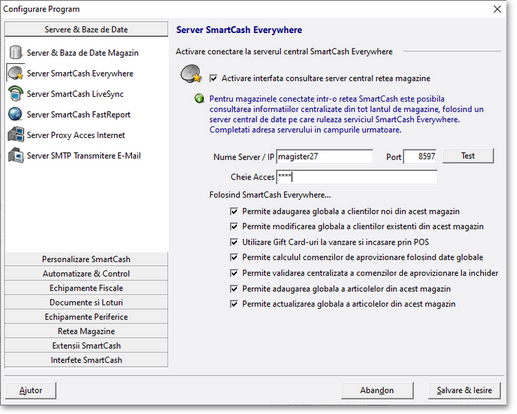
Task: Click the large SmartCash Everywhere star icon in panel
Action: pyautogui.click(x=191, y=74)
